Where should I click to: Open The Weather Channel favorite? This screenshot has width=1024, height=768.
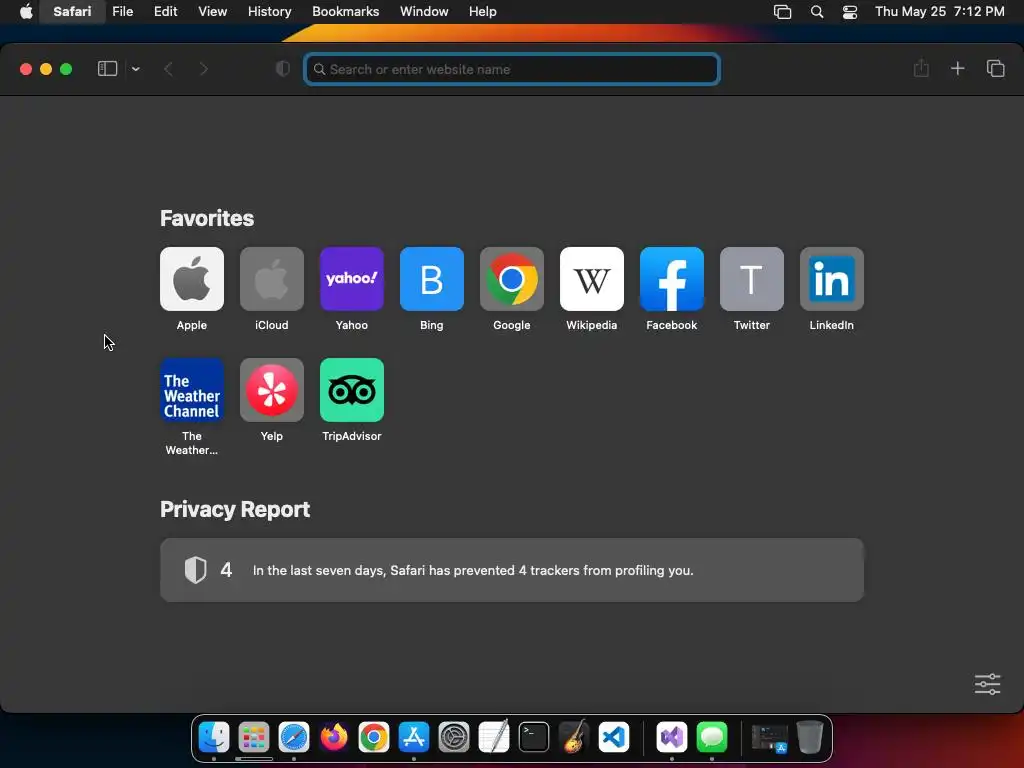click(x=191, y=390)
